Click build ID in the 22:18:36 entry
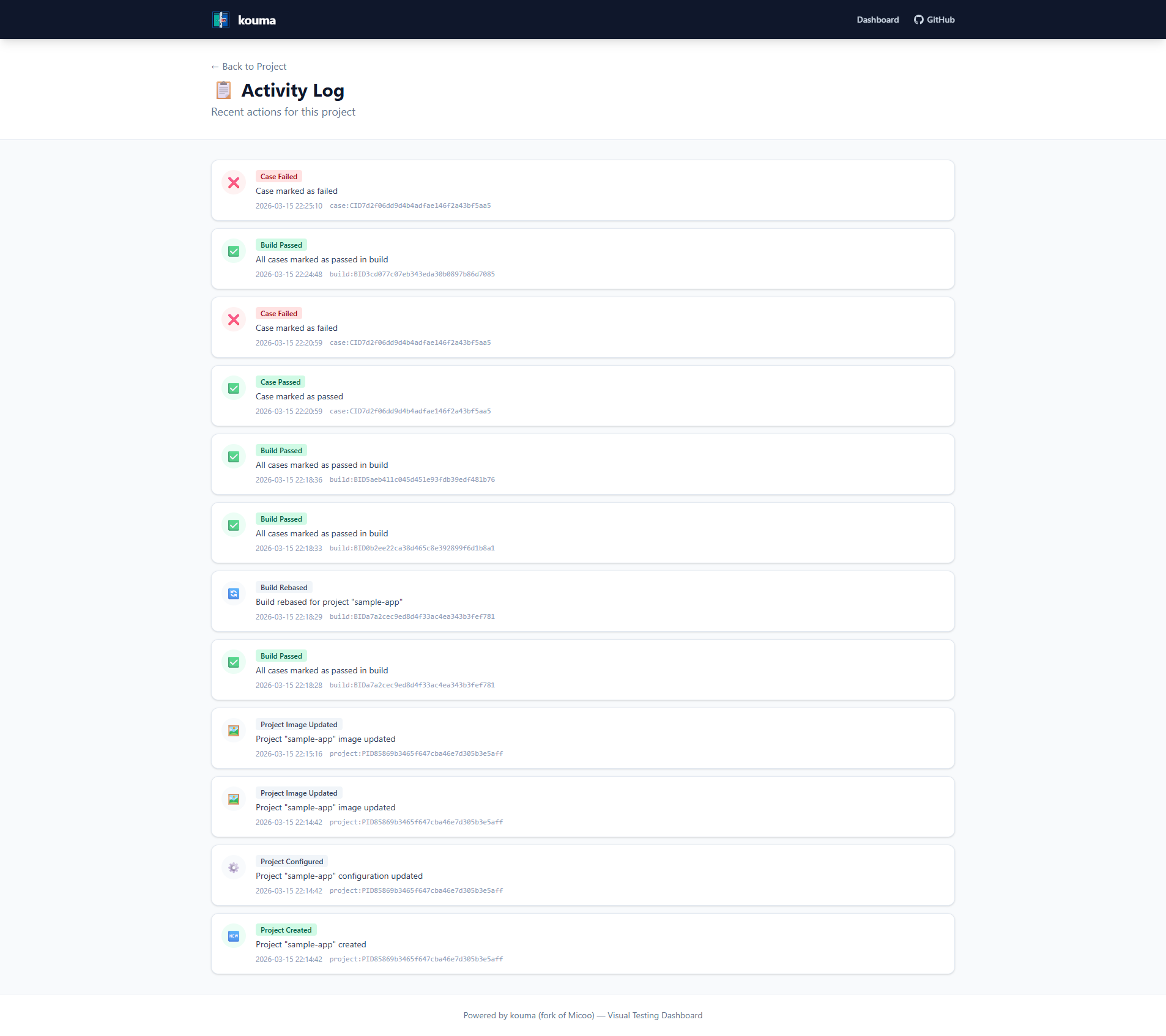This screenshot has width=1166, height=1036. coord(412,480)
